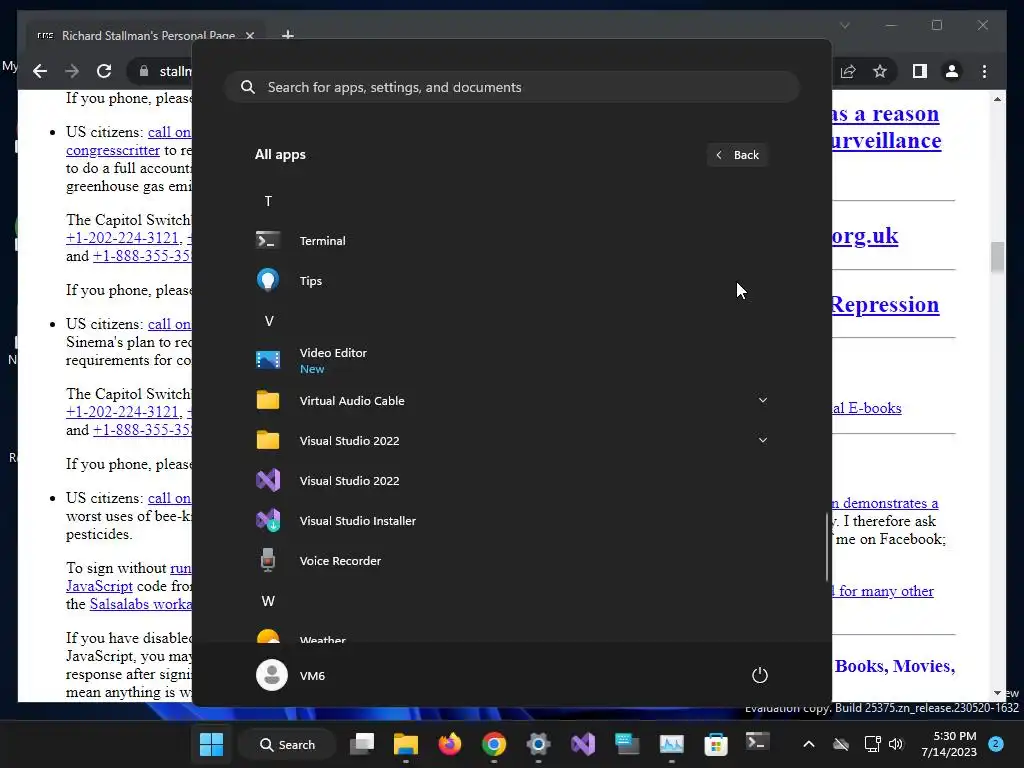Expand the Visual Studio 2022 folder chevron
Image resolution: width=1024 pixels, height=768 pixels.
[x=762, y=440]
